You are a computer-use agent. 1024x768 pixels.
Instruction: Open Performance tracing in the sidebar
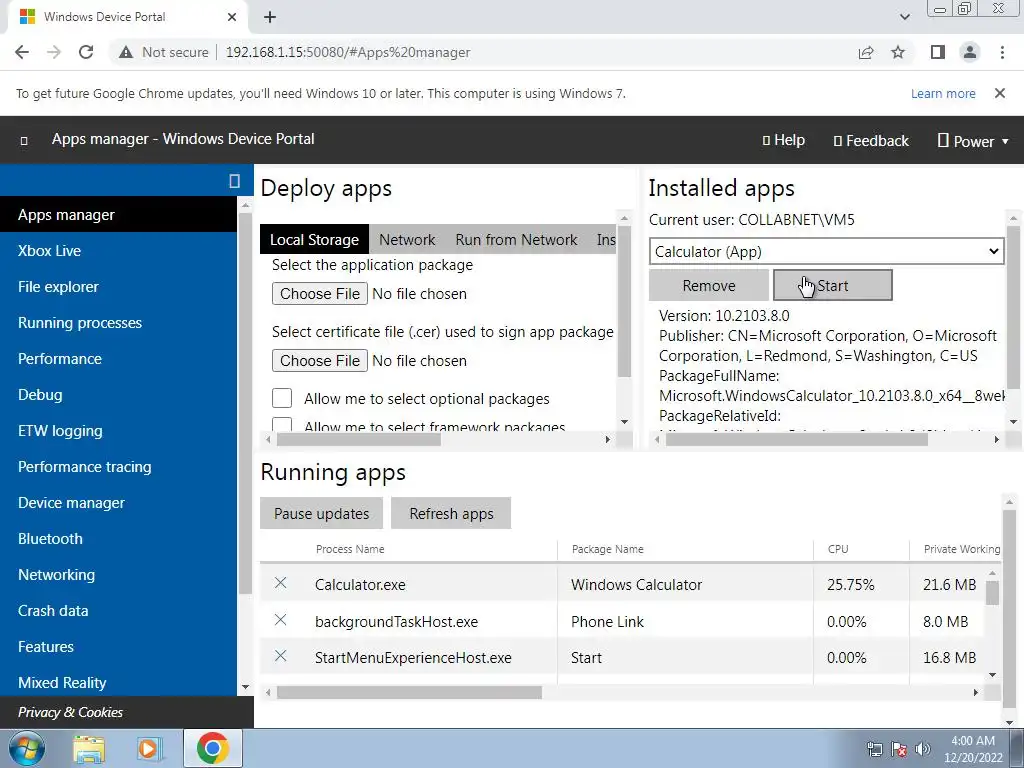(x=118, y=466)
